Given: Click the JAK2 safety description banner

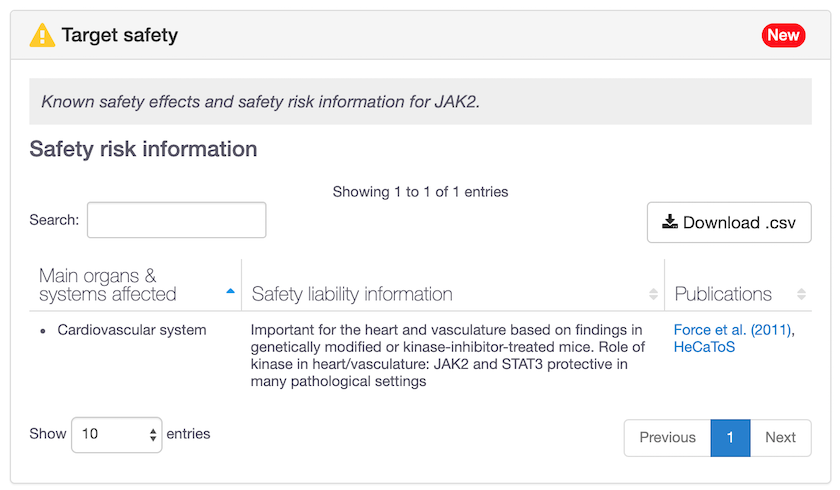Looking at the screenshot, I should tap(420, 102).
